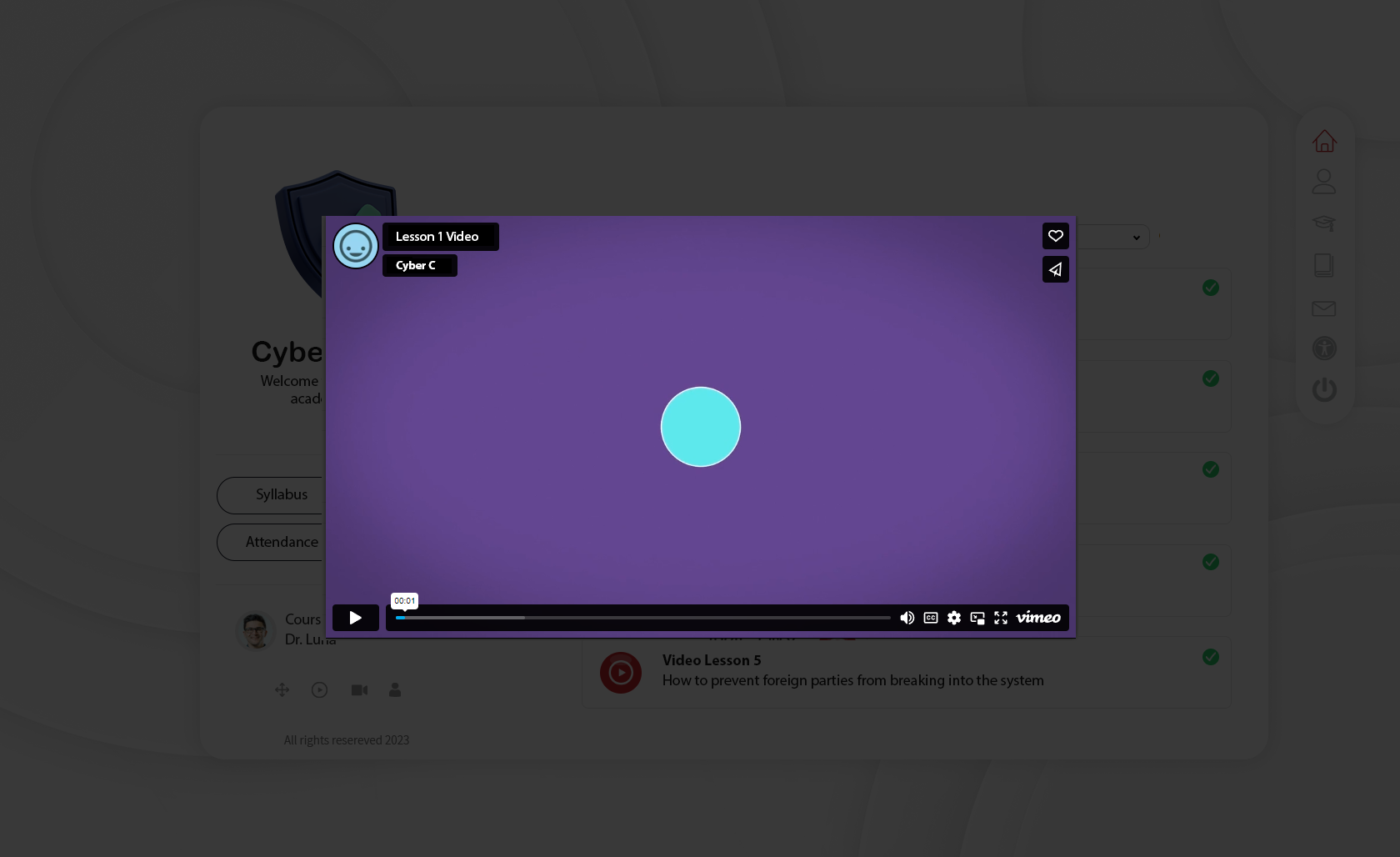Open the uploader smiley avatar
This screenshot has height=857, width=1400.
pos(356,246)
